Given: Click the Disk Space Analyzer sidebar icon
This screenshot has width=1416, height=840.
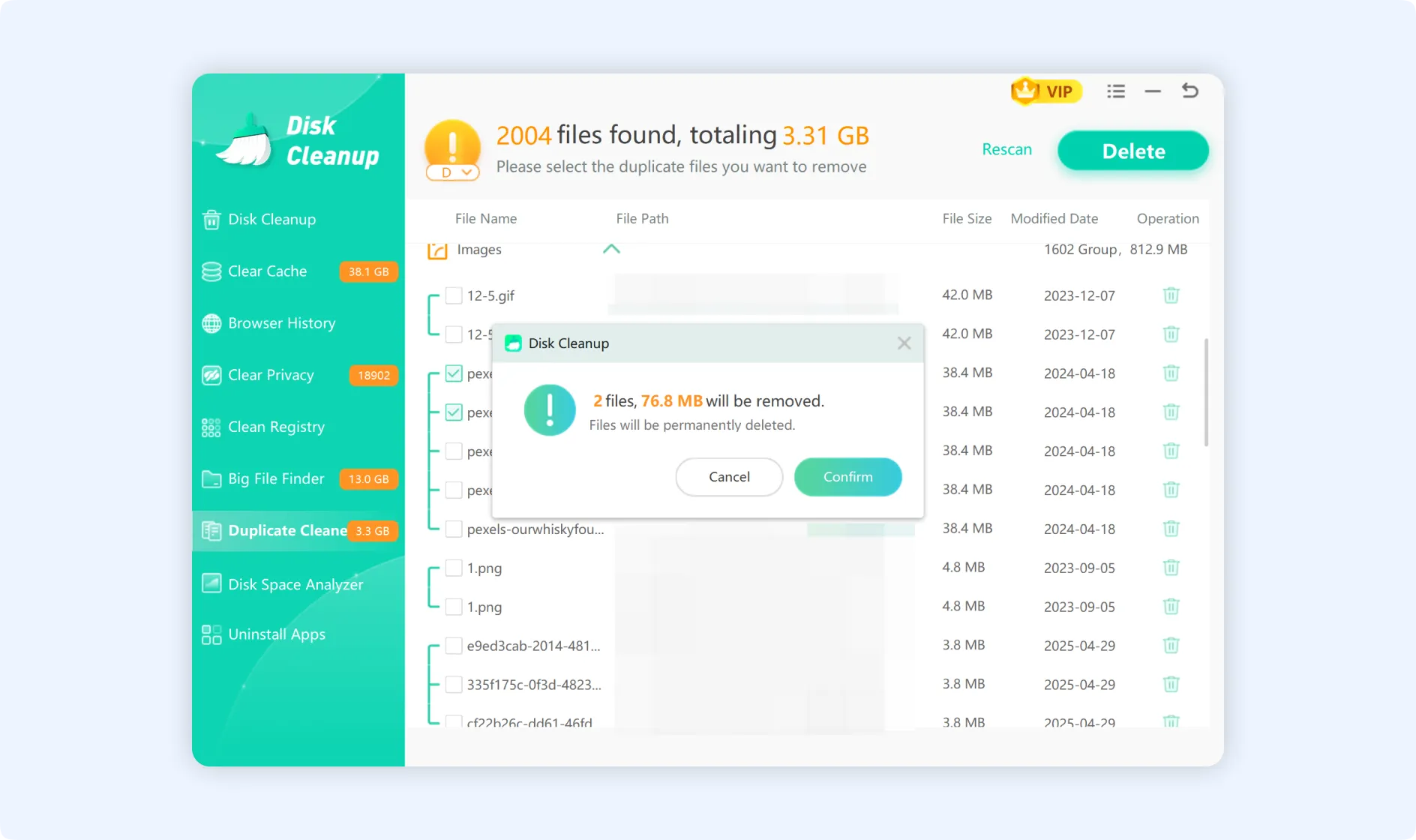Looking at the screenshot, I should pos(211,583).
